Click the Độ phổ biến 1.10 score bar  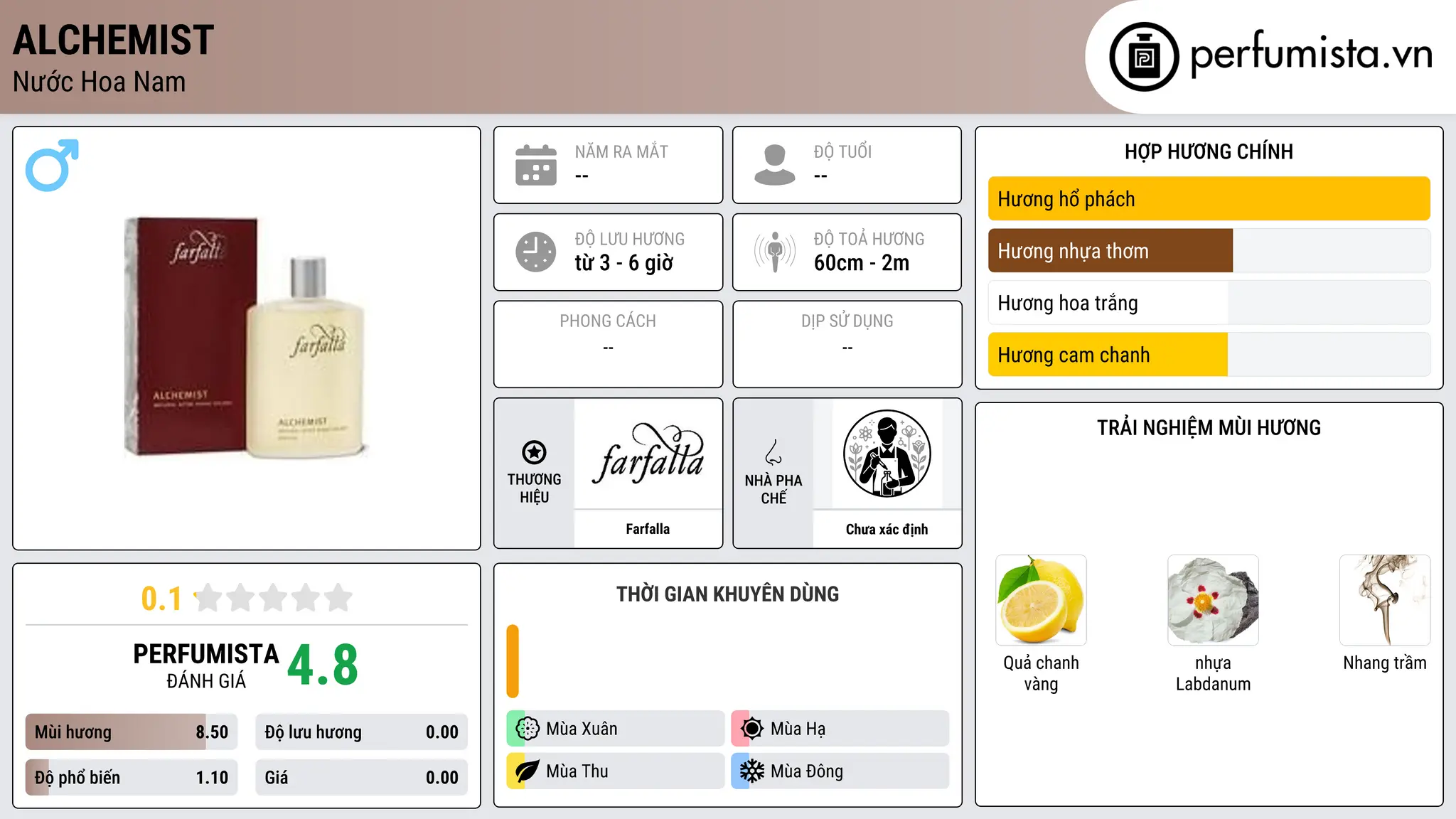coord(132,778)
